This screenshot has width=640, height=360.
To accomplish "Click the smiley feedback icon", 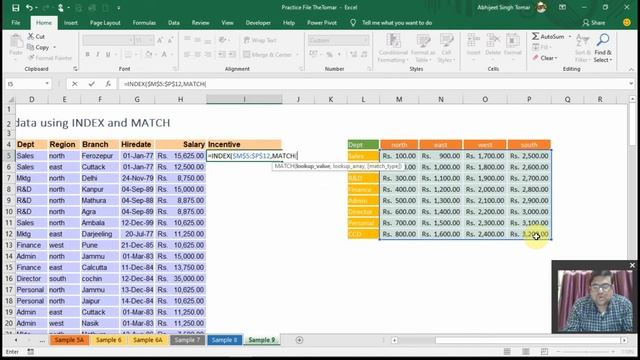I will click(x=627, y=23).
